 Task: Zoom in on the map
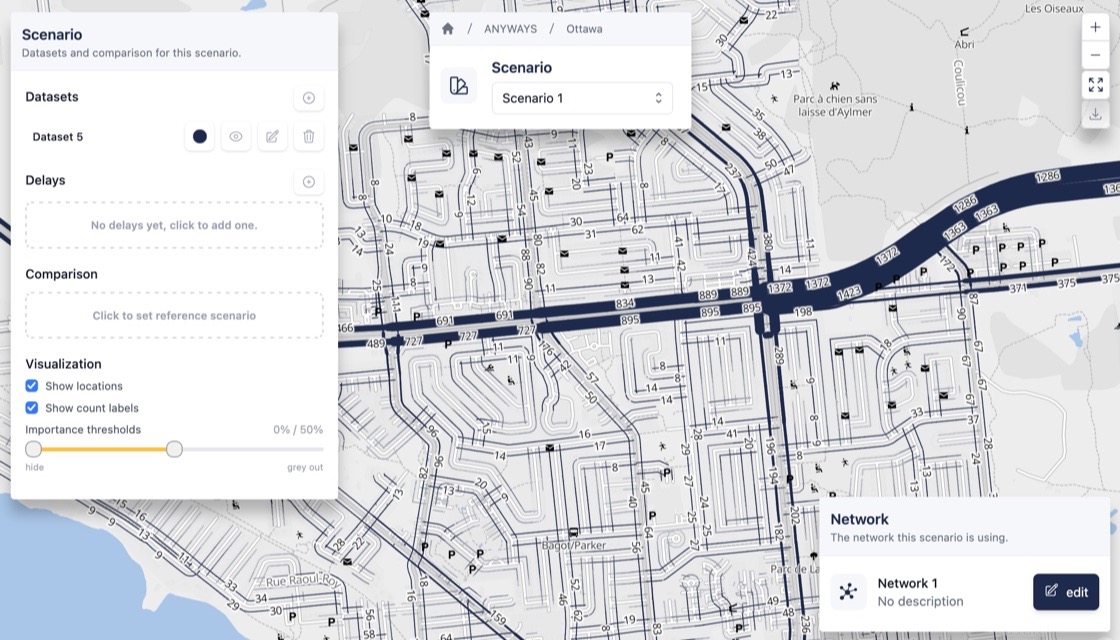pos(1095,27)
